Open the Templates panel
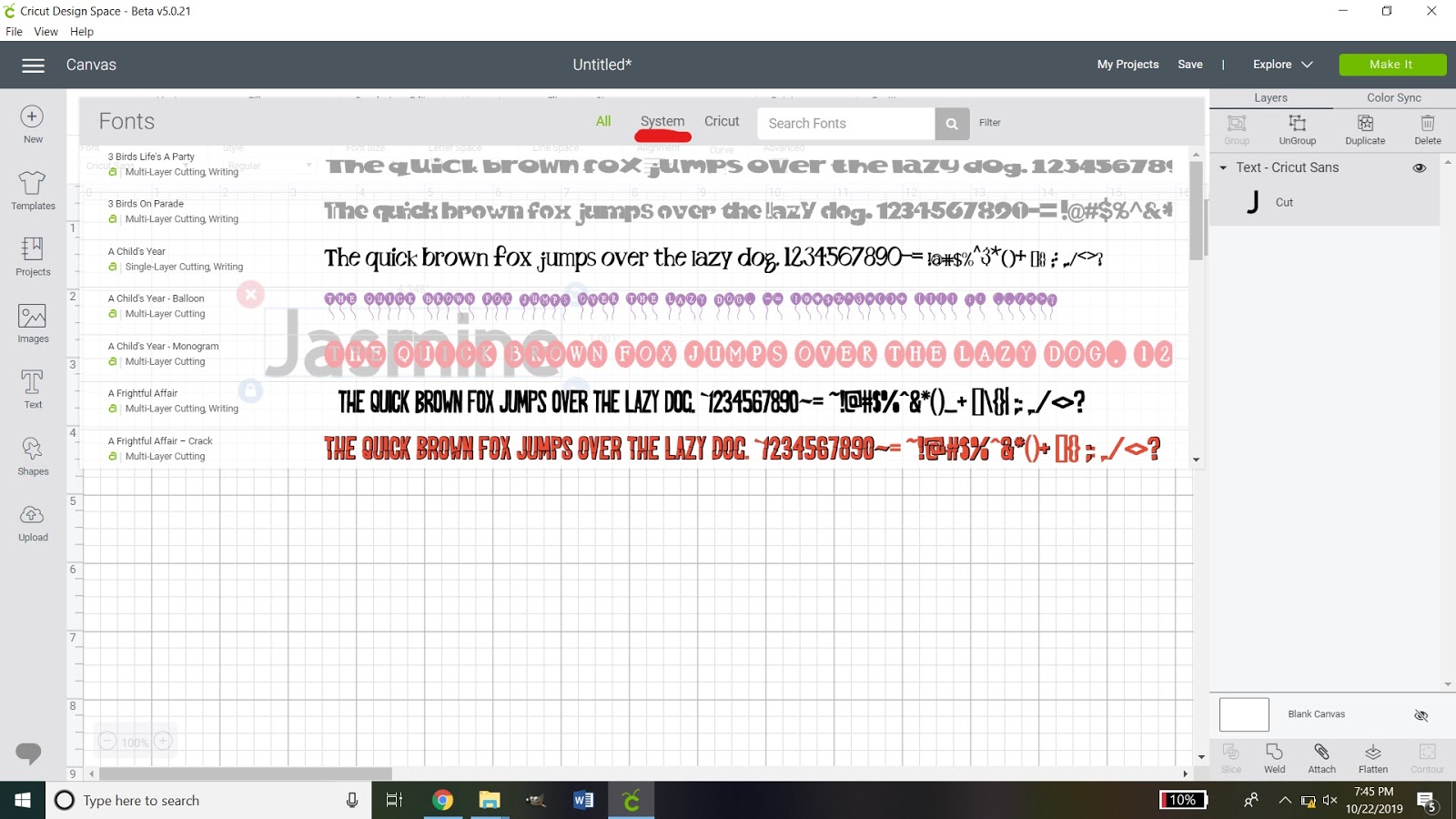This screenshot has height=819, width=1456. coord(33,191)
